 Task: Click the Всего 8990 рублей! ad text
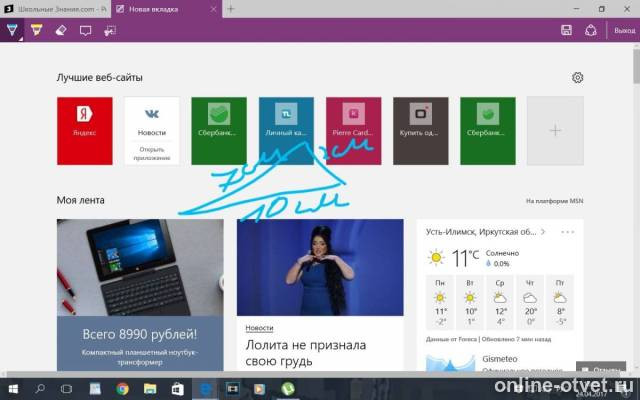[140, 334]
